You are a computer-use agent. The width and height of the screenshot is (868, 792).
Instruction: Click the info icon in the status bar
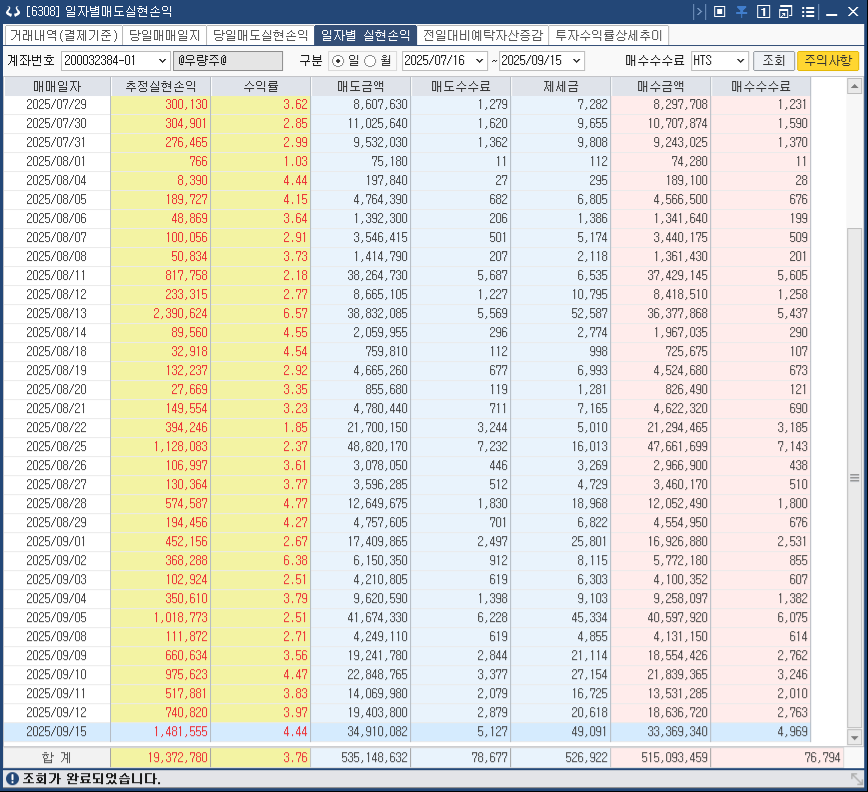pyautogui.click(x=10, y=779)
